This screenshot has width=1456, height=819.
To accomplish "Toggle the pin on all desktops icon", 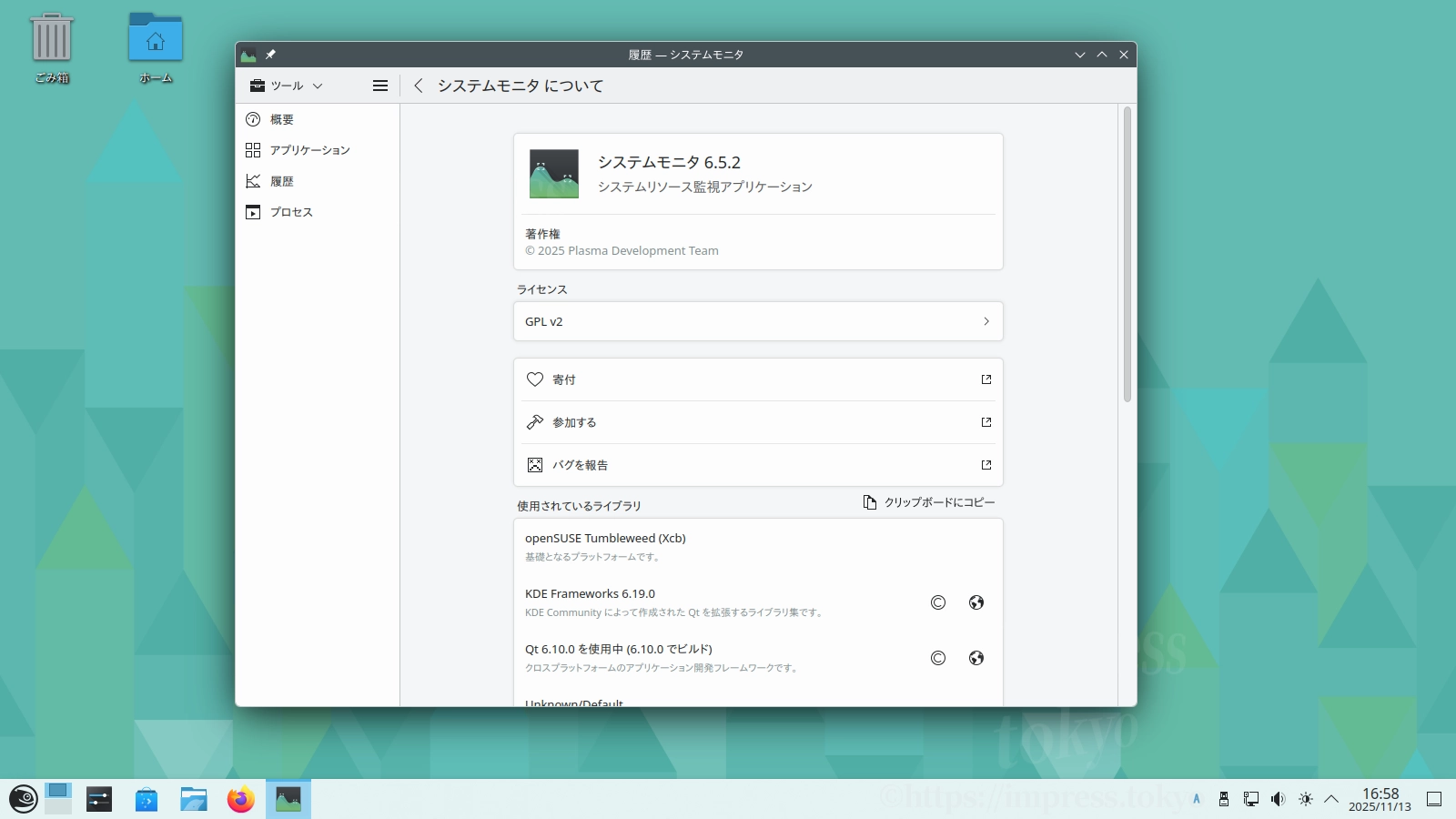I will [x=270, y=55].
